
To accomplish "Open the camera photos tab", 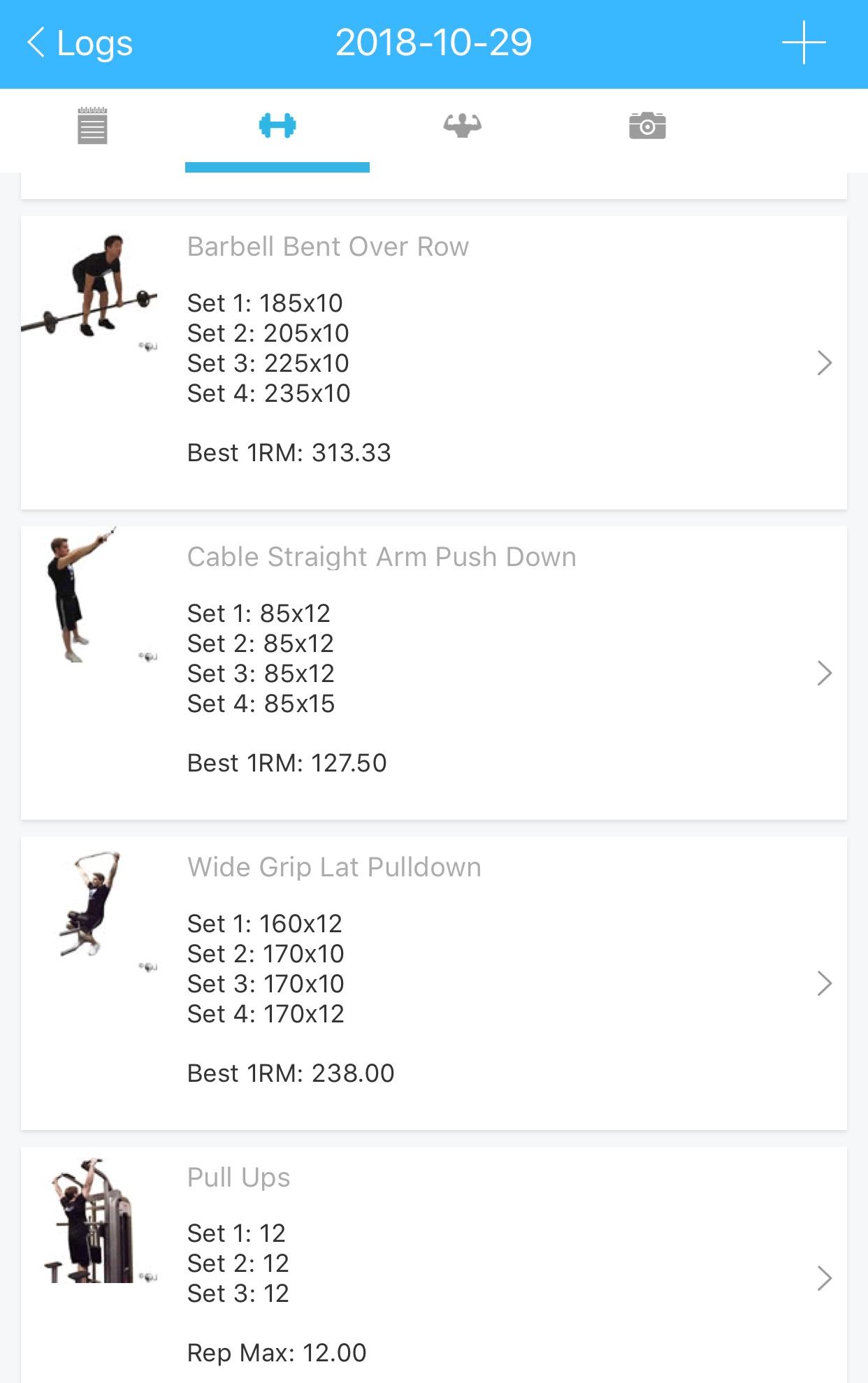I will click(x=647, y=126).
